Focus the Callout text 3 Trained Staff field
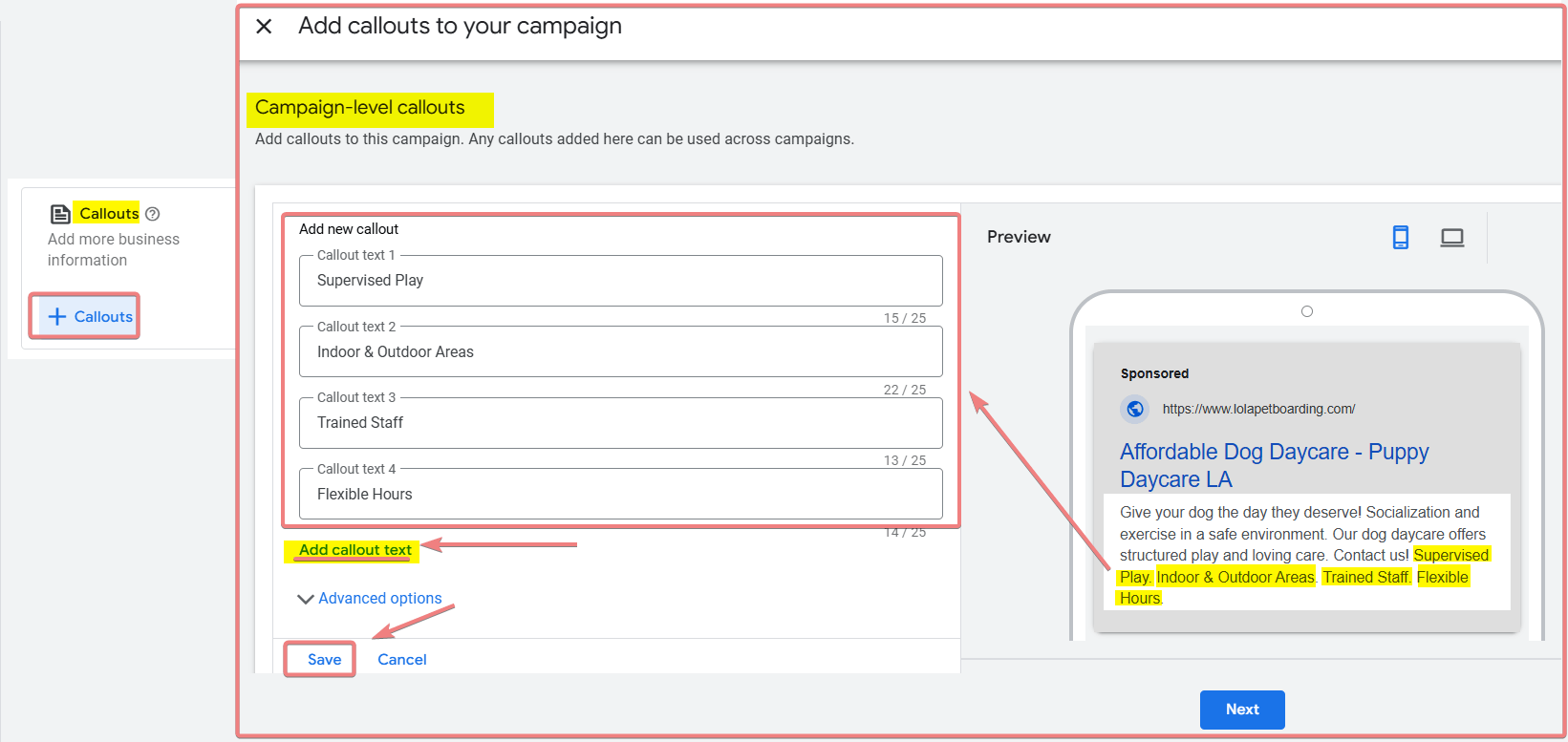Screen dimensions: 1568x742 click(620, 423)
